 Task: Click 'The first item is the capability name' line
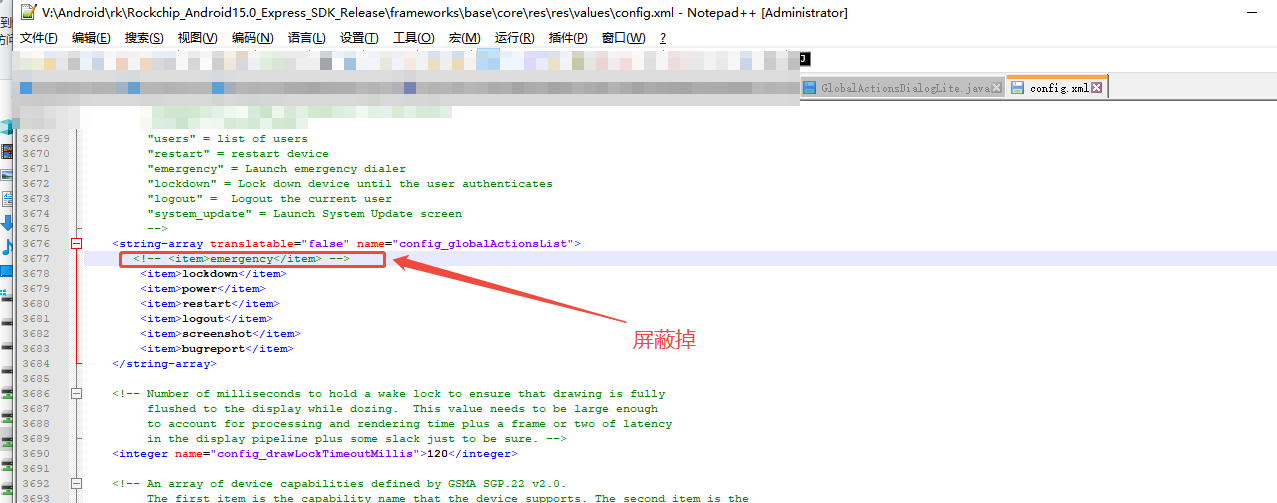[x=448, y=497]
